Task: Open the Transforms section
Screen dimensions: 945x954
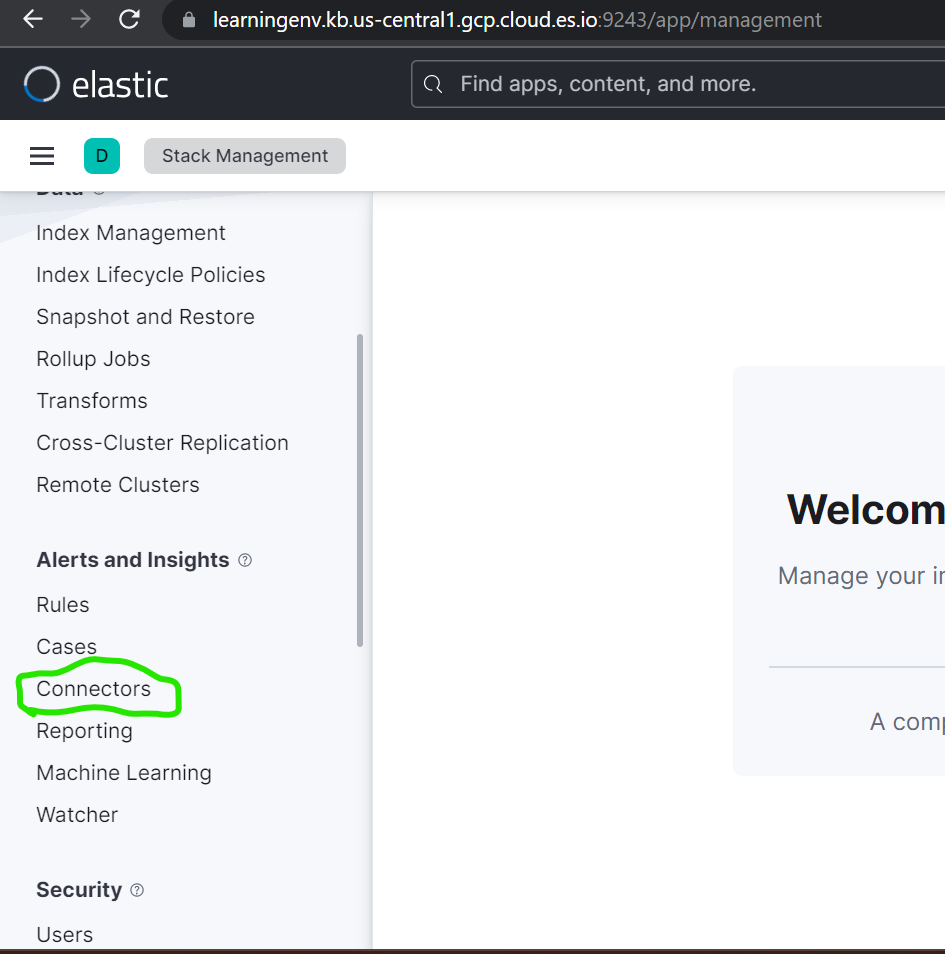Action: pos(92,401)
